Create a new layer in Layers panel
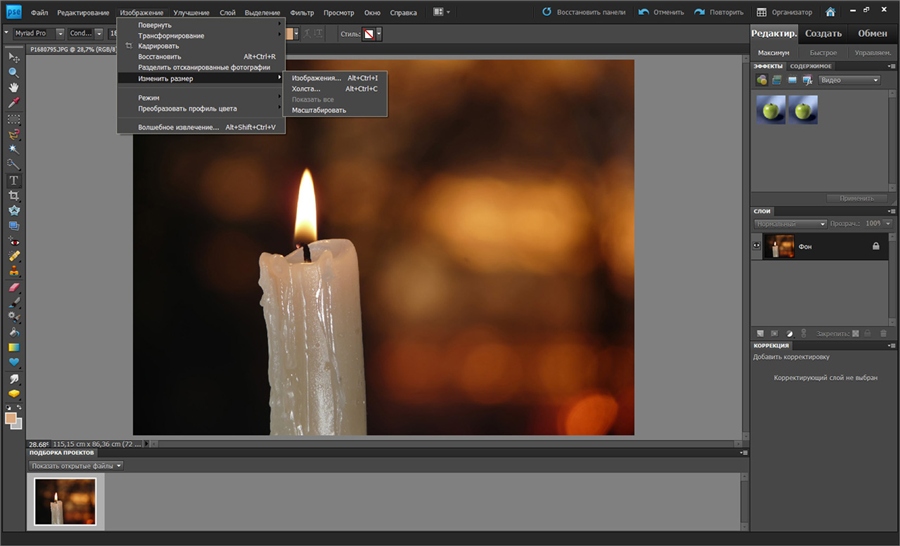 pyautogui.click(x=760, y=333)
